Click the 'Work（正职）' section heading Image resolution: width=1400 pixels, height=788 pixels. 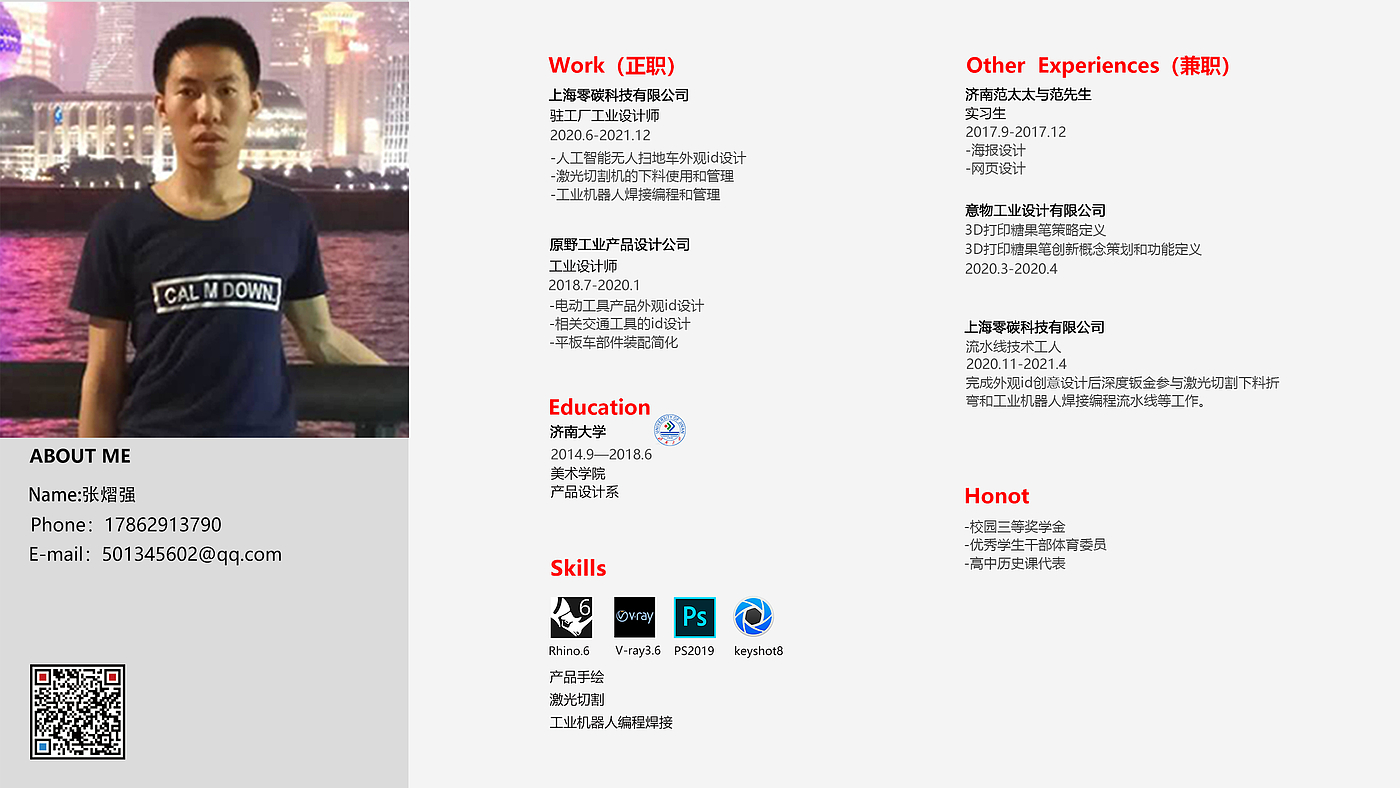613,66
